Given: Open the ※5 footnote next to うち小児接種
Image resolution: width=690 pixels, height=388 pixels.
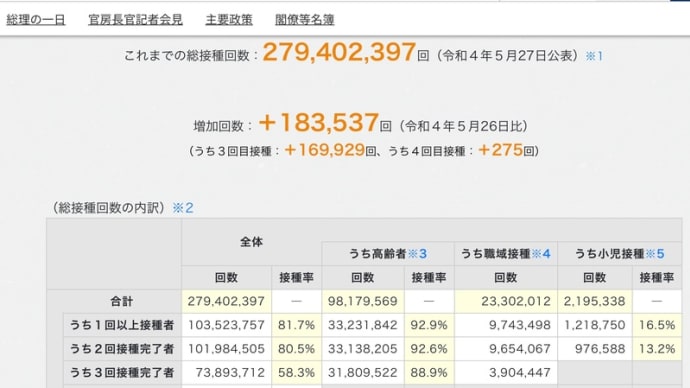Looking at the screenshot, I should pos(655,254).
